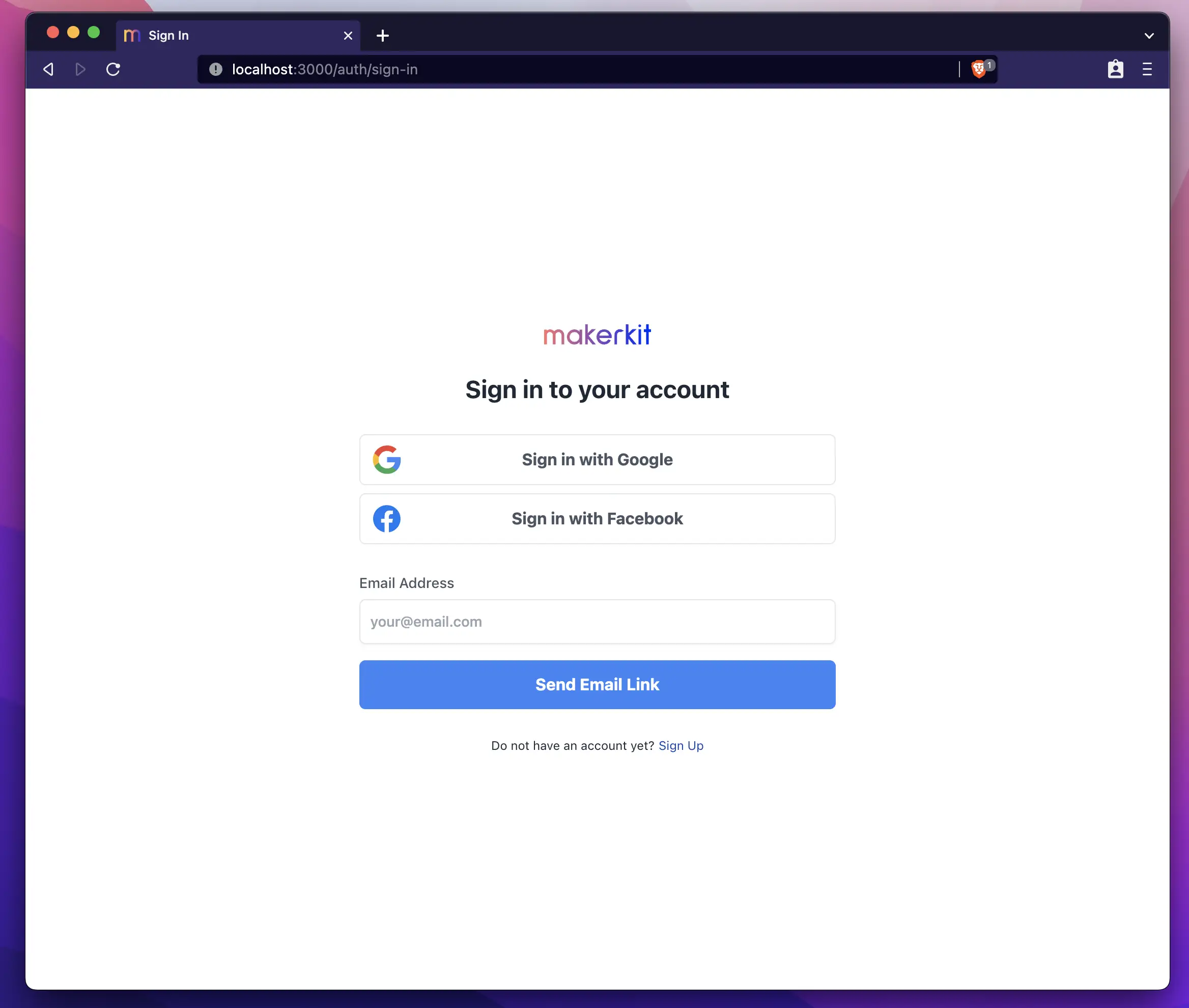Click the browser back navigation arrow
Screen dimensions: 1189x1008
point(48,69)
